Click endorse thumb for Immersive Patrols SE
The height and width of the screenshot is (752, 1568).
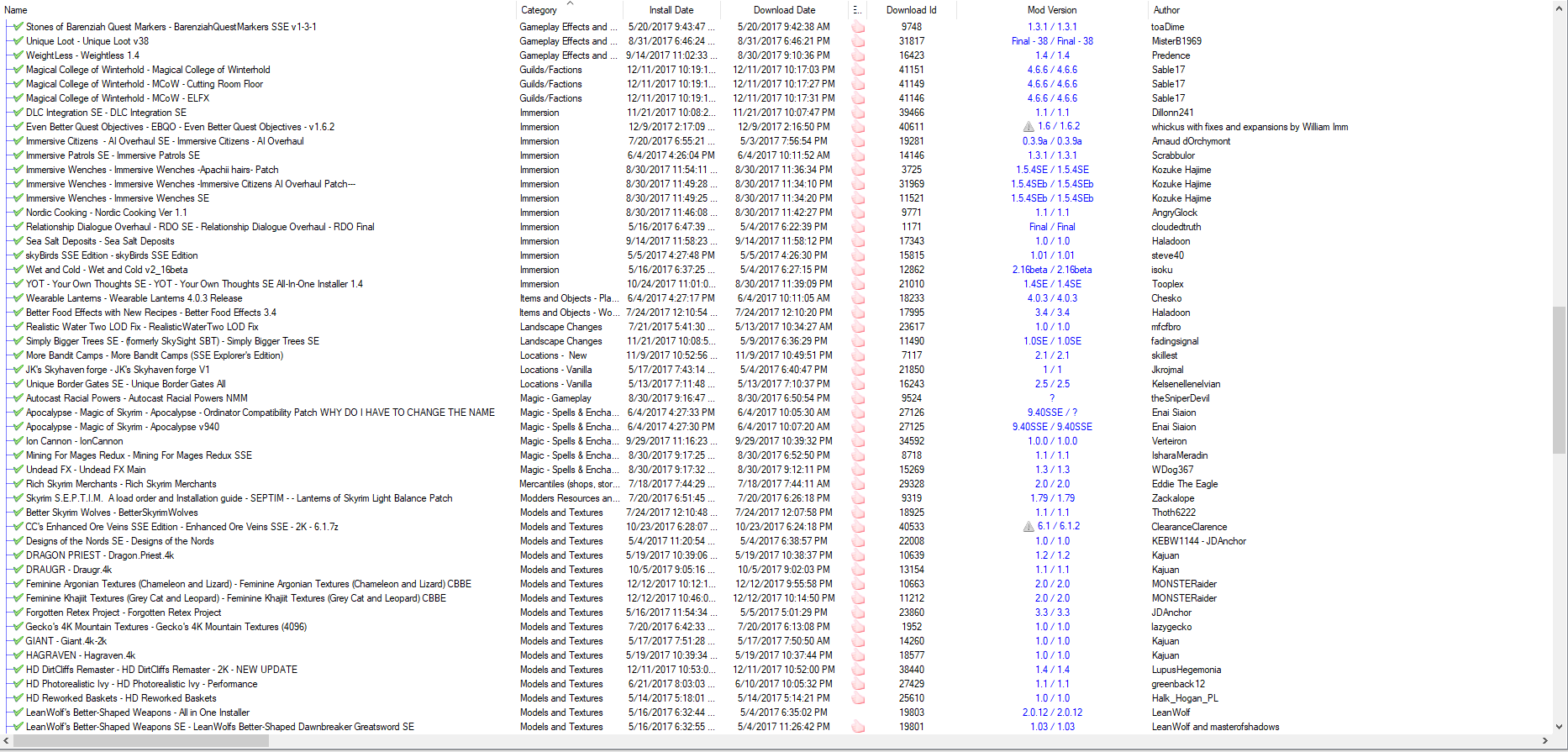coord(858,155)
